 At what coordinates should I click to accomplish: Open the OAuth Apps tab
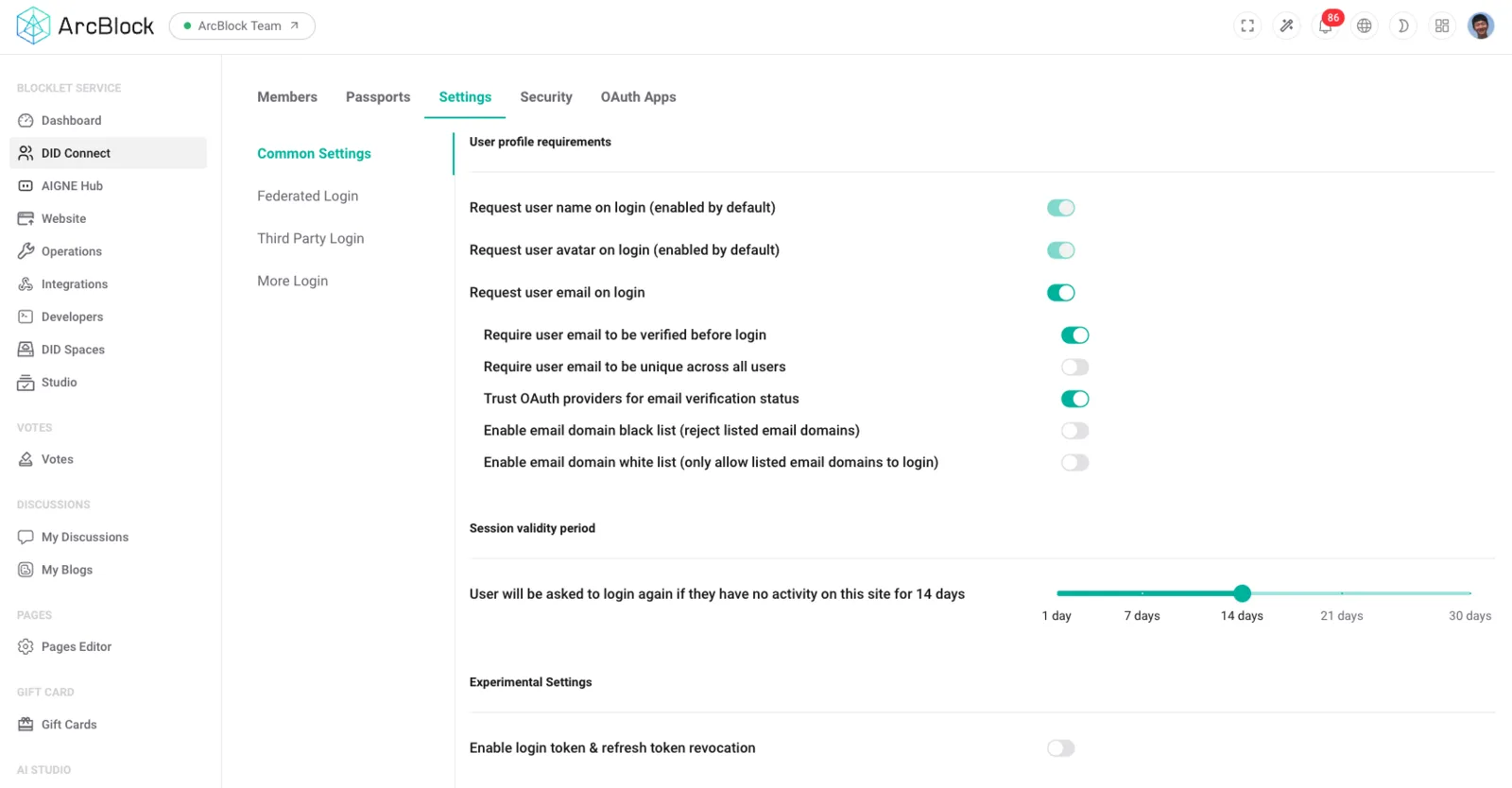click(639, 97)
